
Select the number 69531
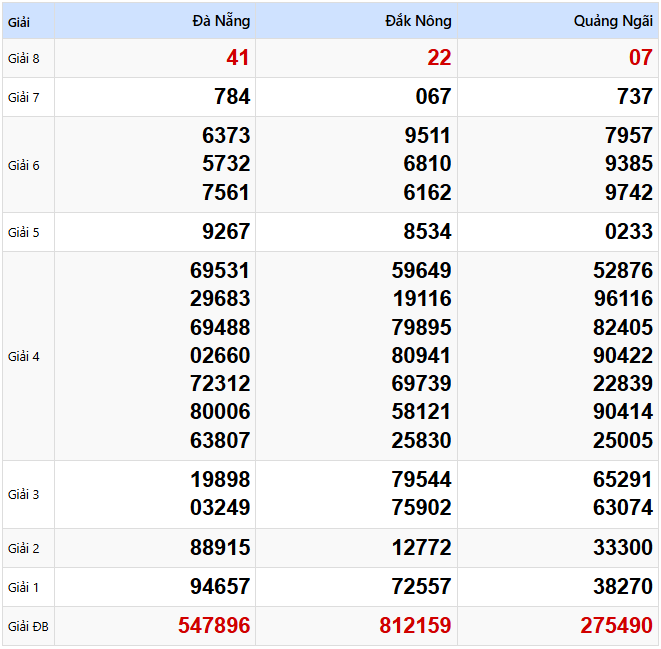(220, 271)
